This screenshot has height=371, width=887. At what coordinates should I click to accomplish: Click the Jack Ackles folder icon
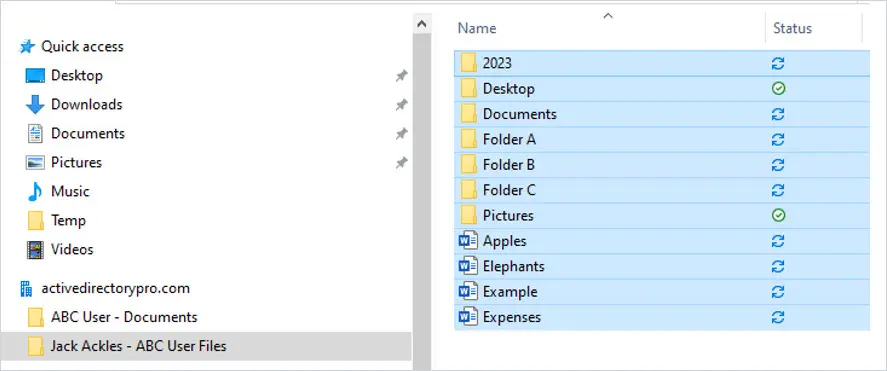click(x=36, y=346)
